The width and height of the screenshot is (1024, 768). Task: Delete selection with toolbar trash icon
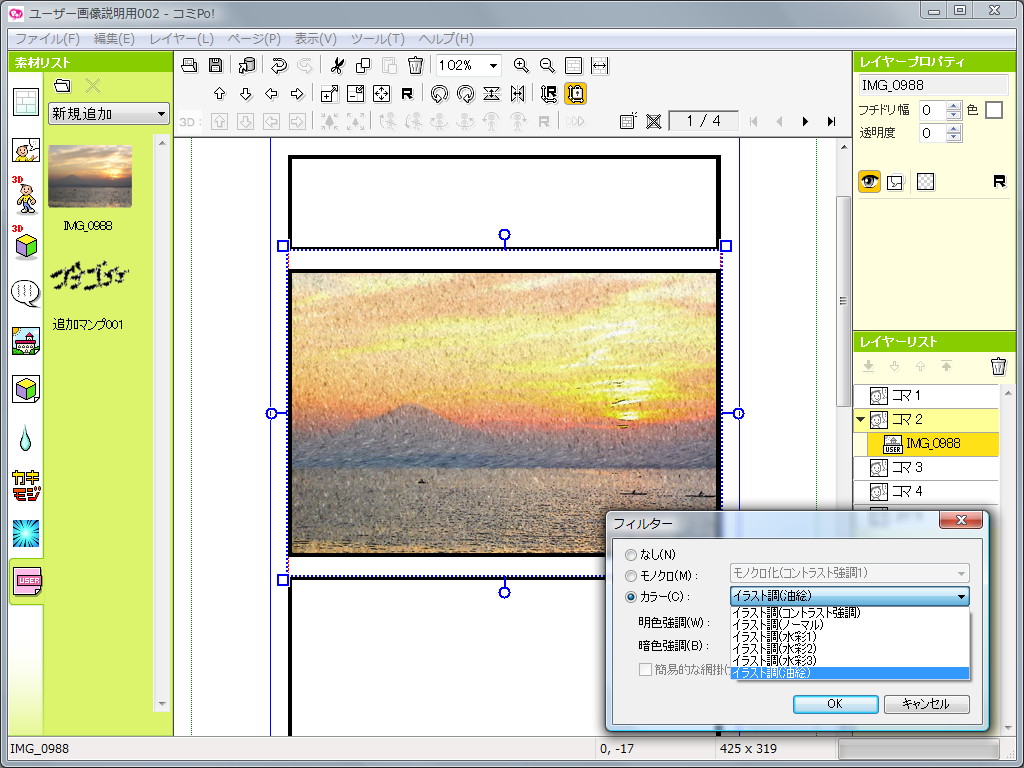point(415,65)
